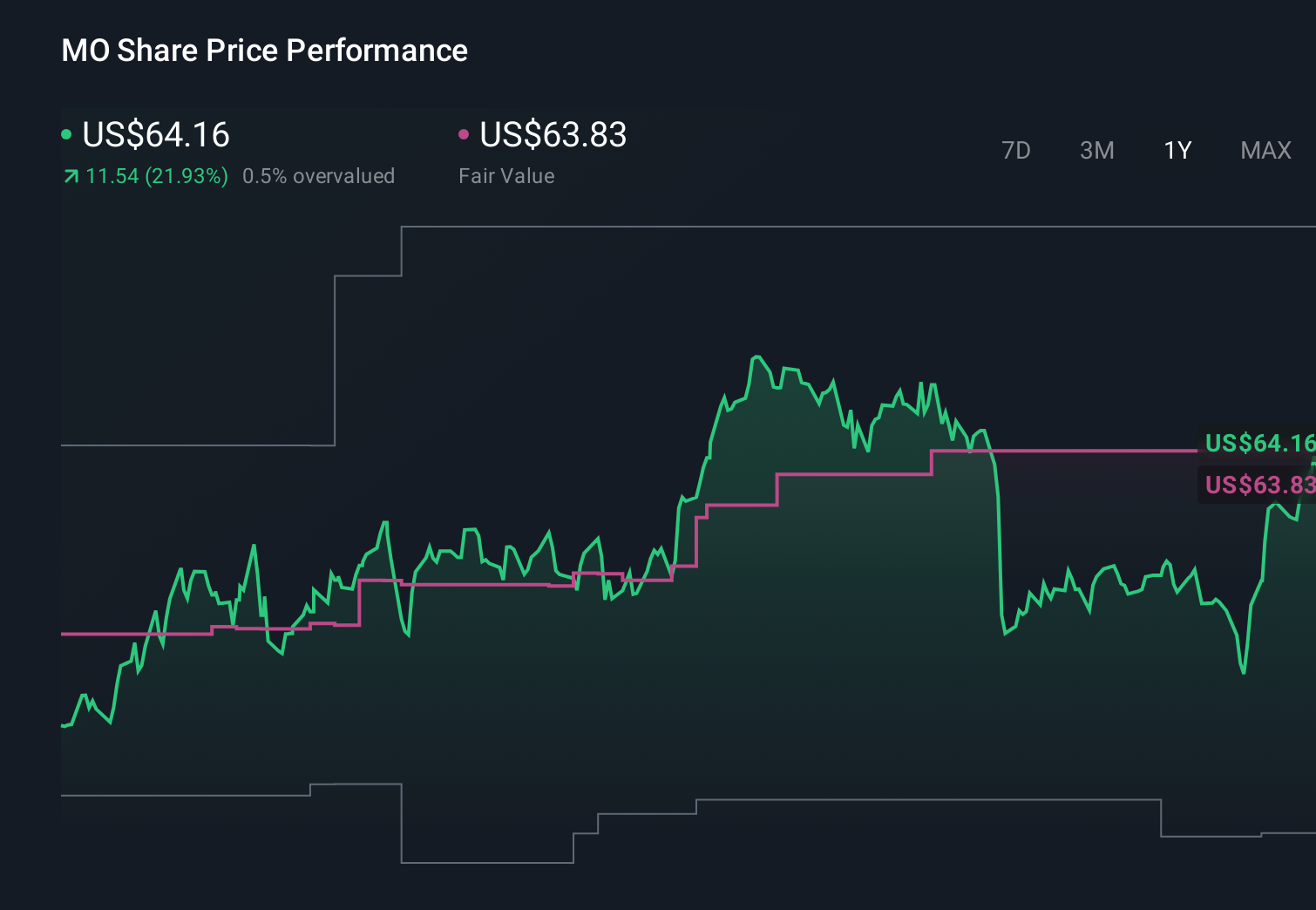This screenshot has height=910, width=1316.
Task: Click the 11.54 (21.93%) gain text
Action: pos(155,176)
